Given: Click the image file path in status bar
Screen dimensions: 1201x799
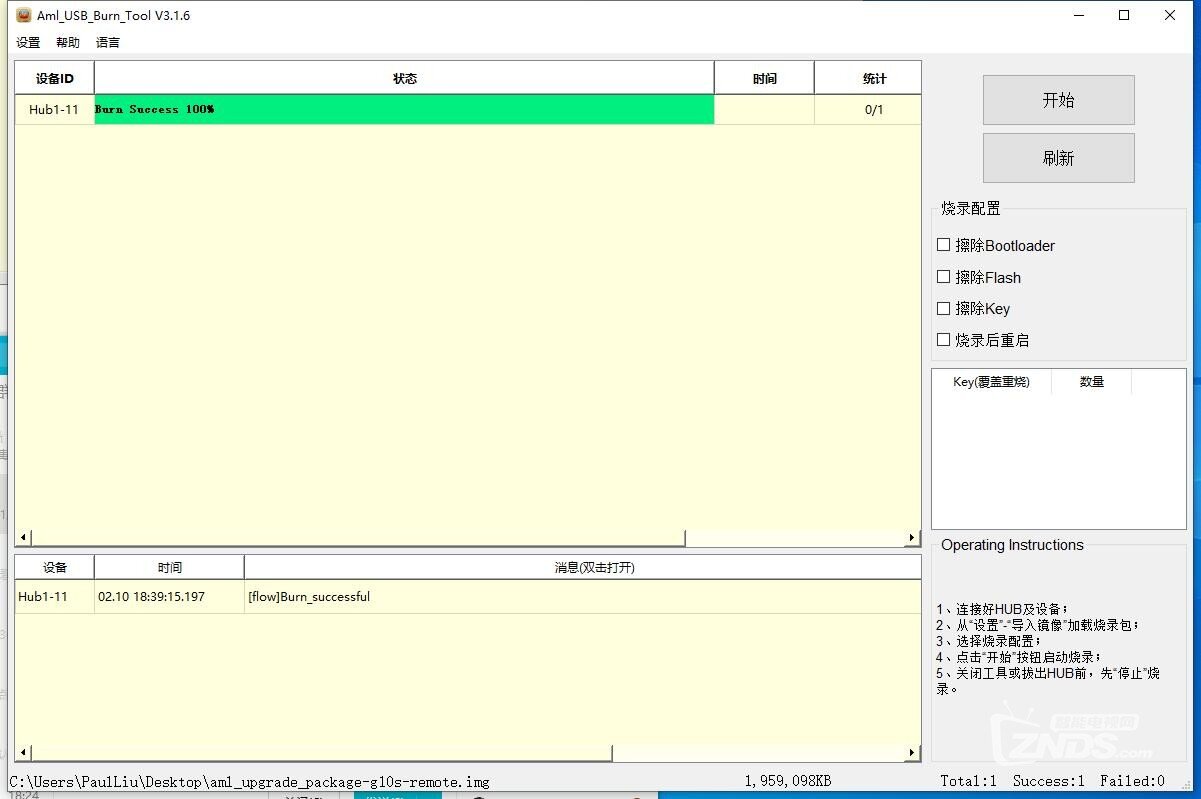Looking at the screenshot, I should click(x=250, y=781).
